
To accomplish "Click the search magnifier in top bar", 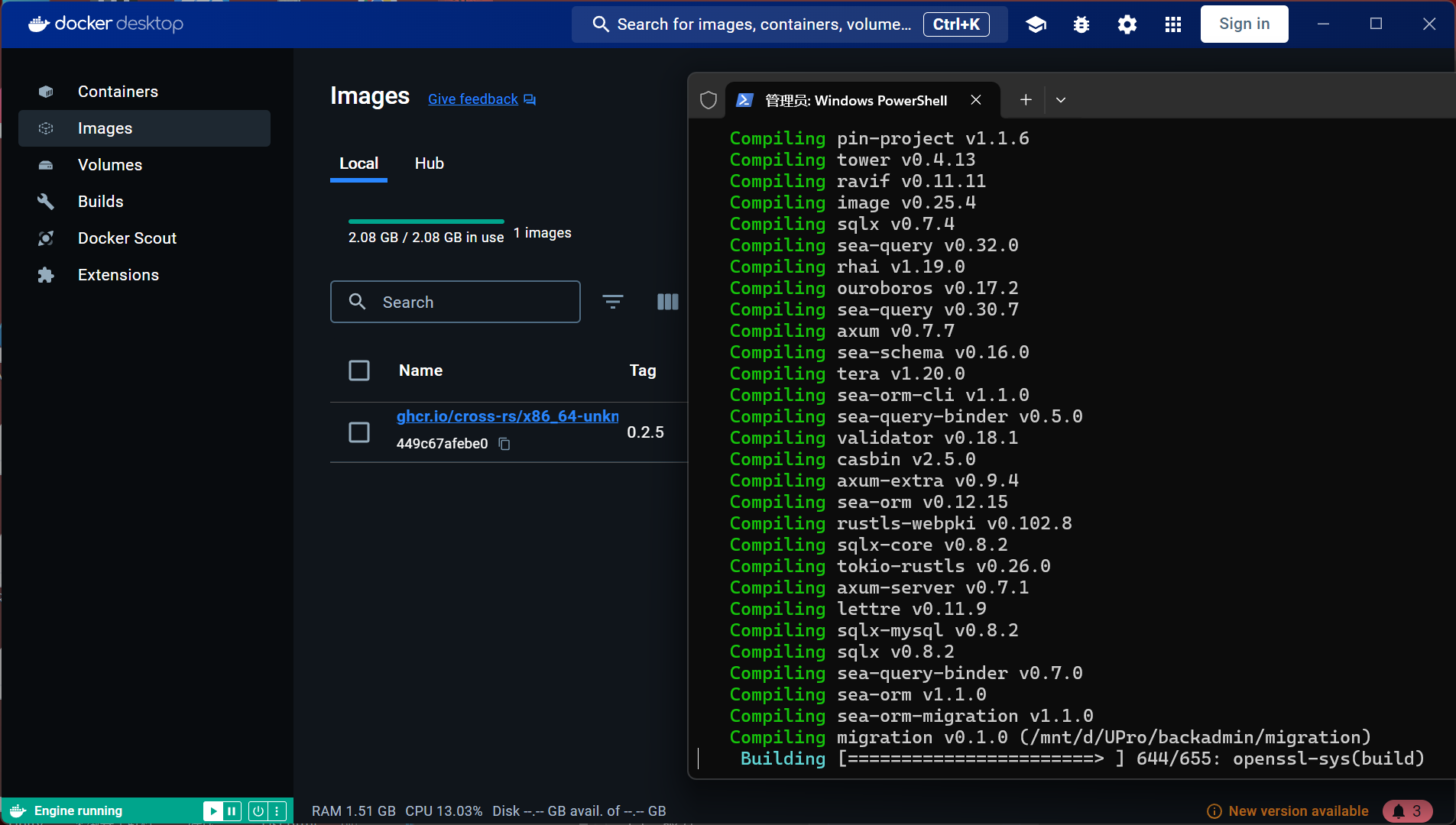I will click(x=602, y=24).
